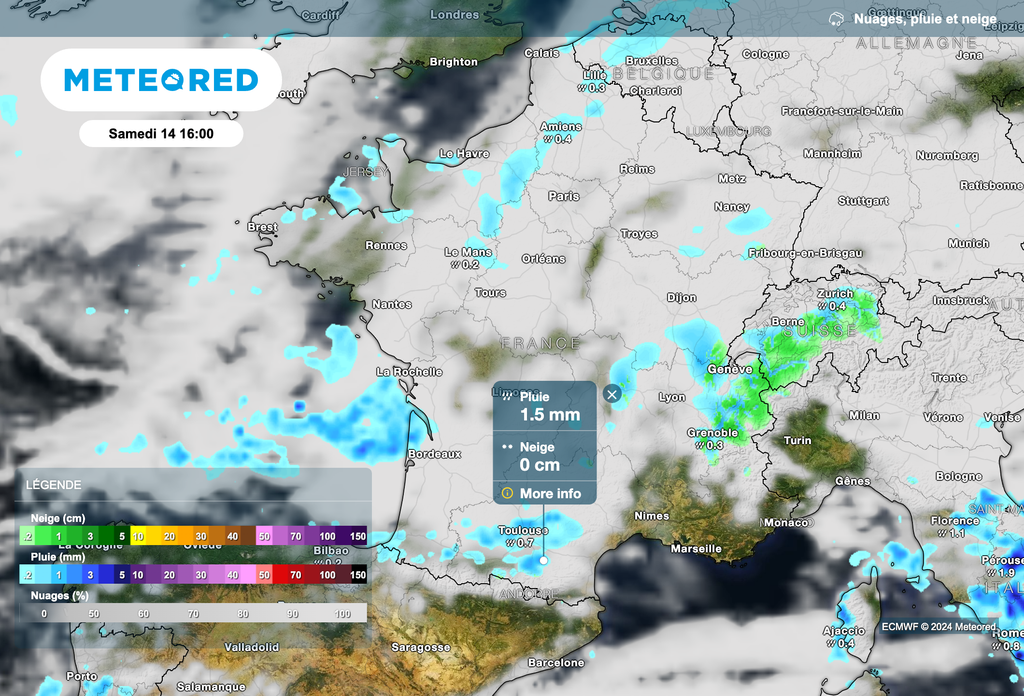Viewport: 1024px width, 696px height.
Task: Click the Pluie 100 mm dark red legend swatch
Action: coord(327,575)
